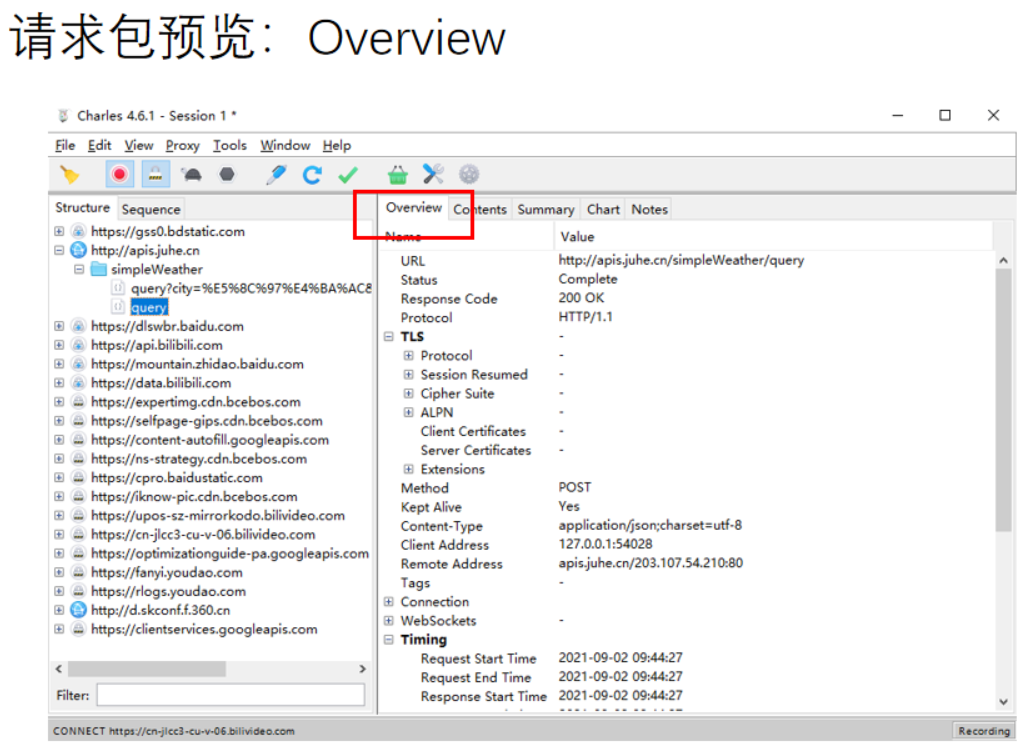Viewport: 1030px width, 745px height.
Task: Switch to the Sequence tab
Action: (x=150, y=209)
